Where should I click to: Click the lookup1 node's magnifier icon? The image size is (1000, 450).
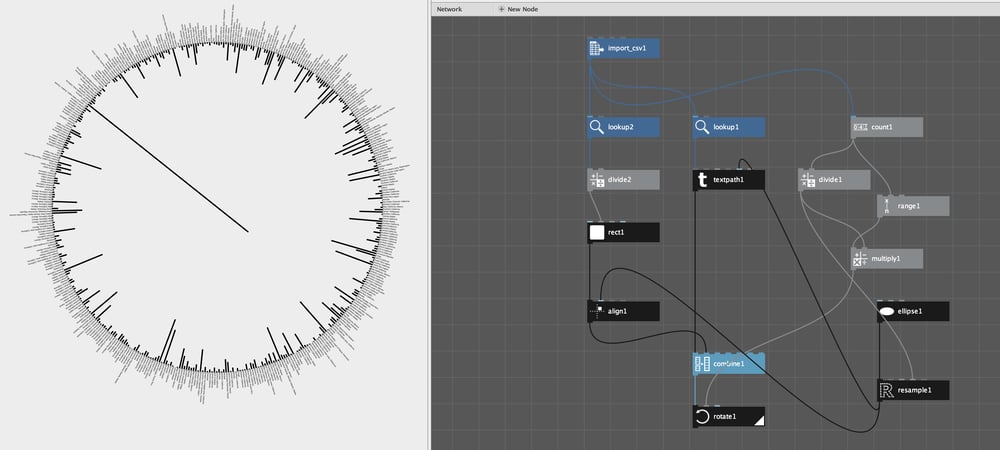[702, 127]
